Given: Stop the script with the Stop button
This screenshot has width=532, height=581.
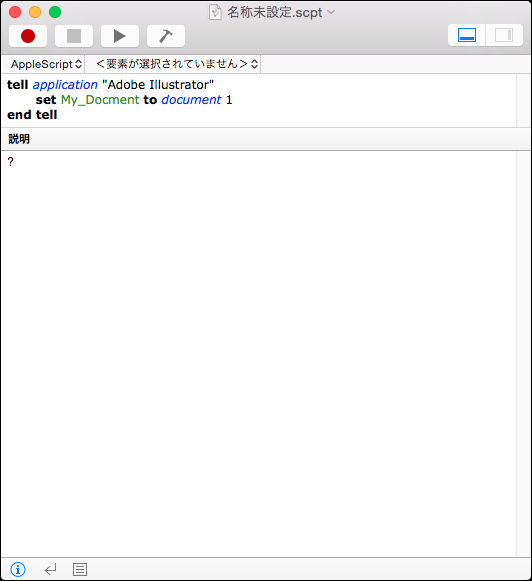Looking at the screenshot, I should pyautogui.click(x=74, y=36).
